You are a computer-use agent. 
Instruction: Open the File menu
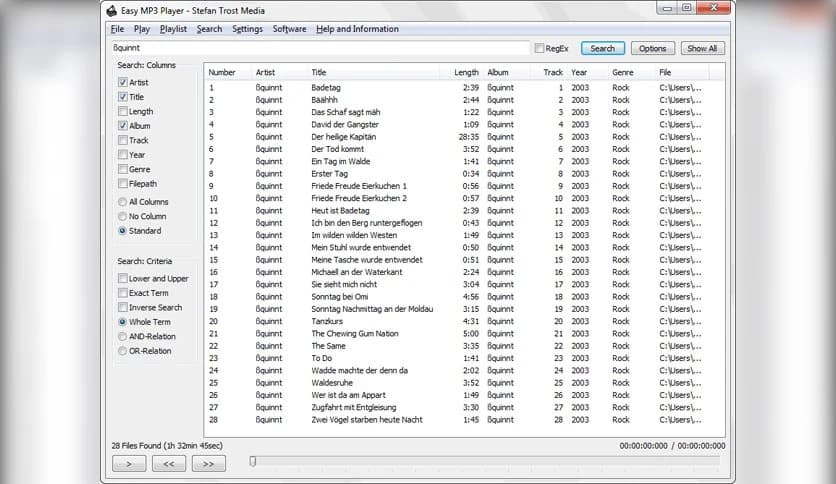[x=117, y=29]
